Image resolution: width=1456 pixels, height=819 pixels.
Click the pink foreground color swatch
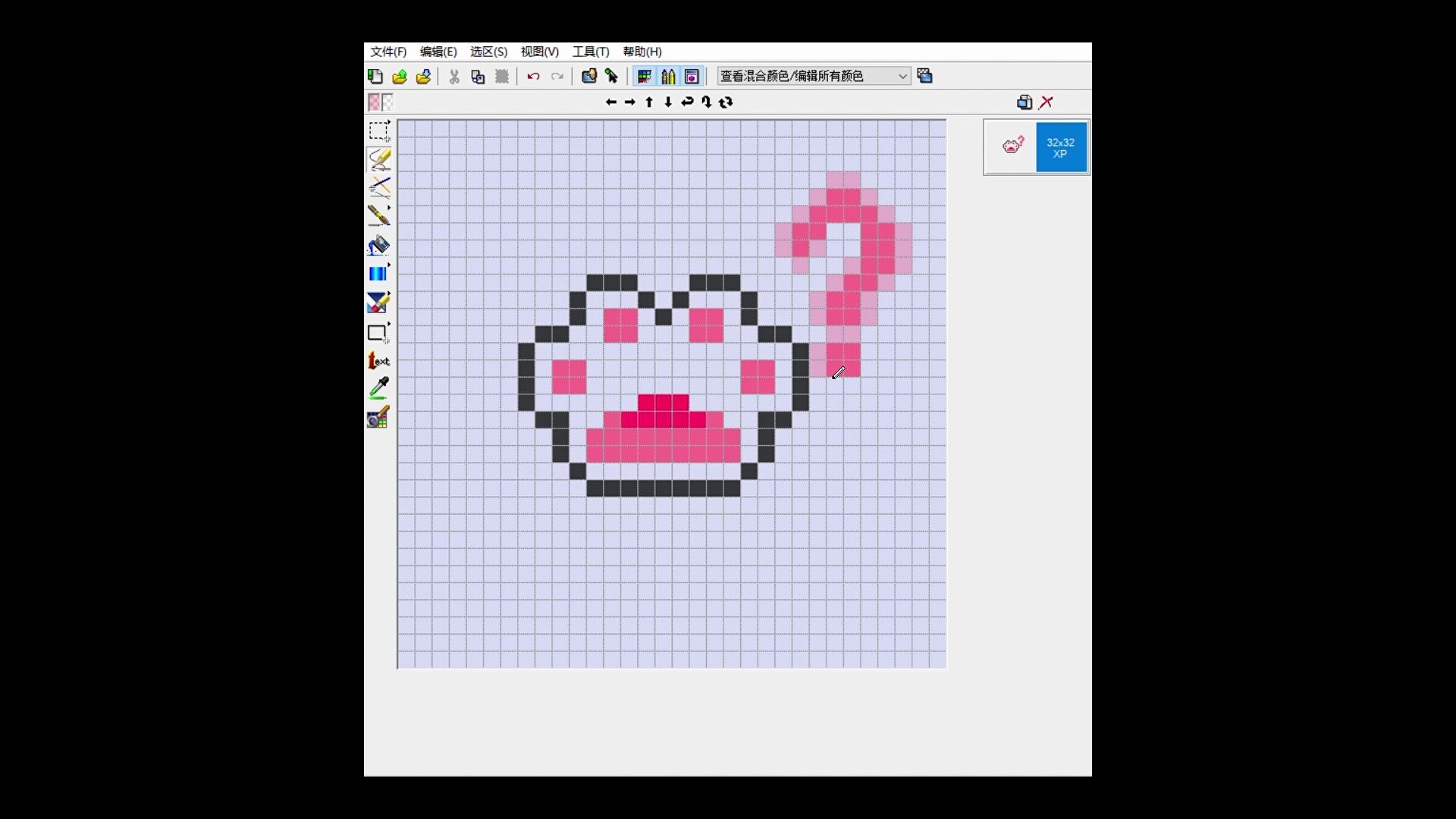pyautogui.click(x=374, y=101)
